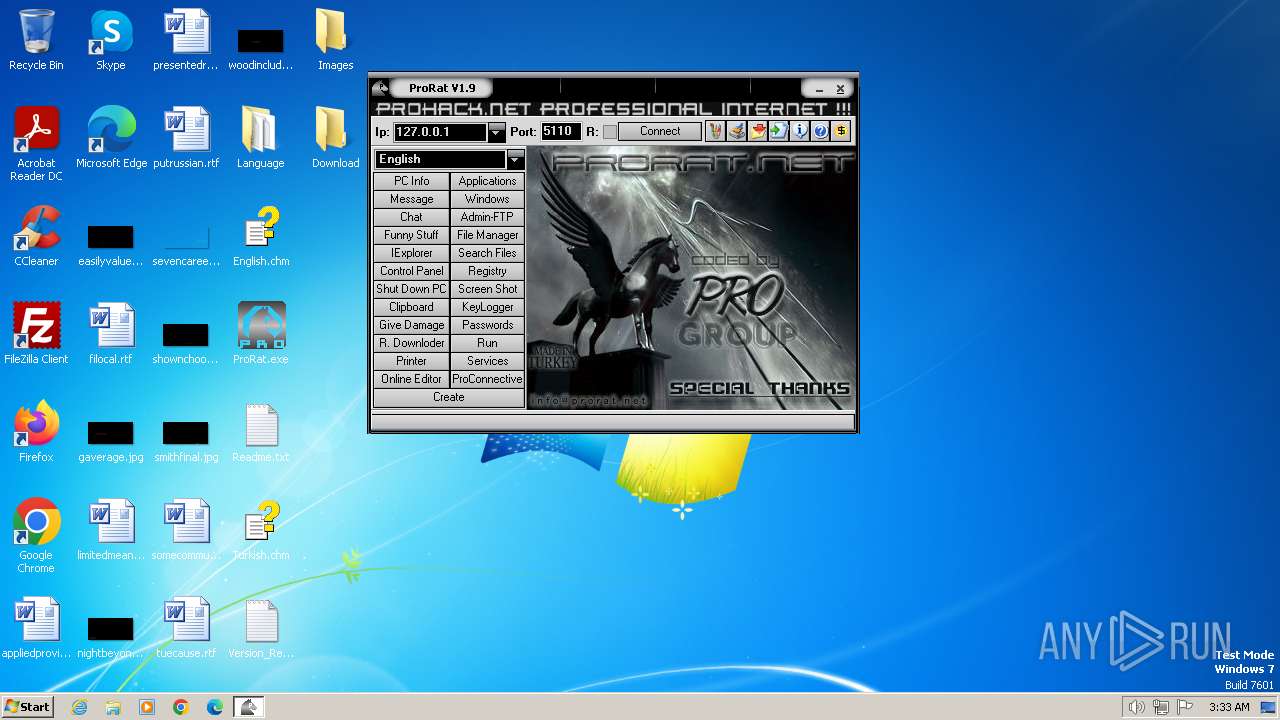The width and height of the screenshot is (1280, 720).
Task: Click the volume speaker tray icon
Action: tap(1136, 707)
